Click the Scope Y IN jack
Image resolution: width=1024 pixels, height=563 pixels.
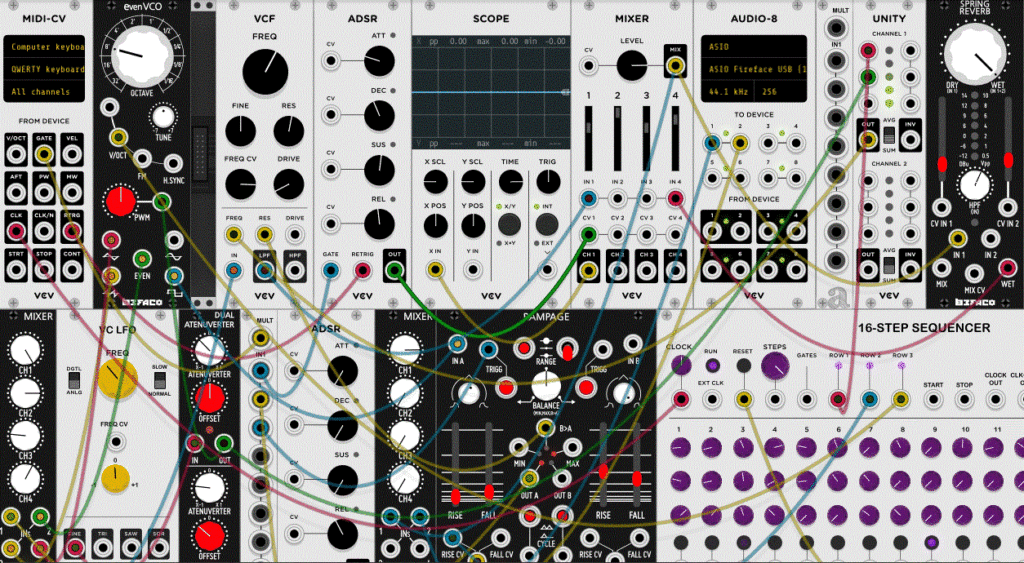coord(472,268)
